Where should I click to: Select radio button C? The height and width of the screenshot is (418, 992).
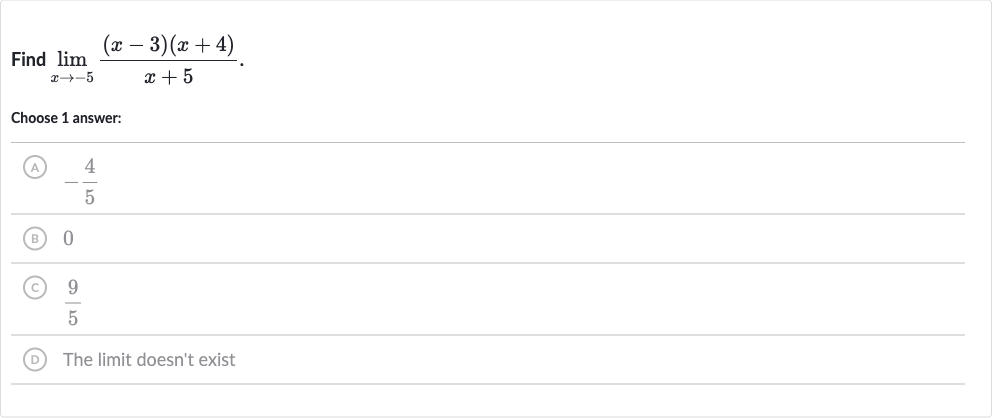tap(35, 288)
